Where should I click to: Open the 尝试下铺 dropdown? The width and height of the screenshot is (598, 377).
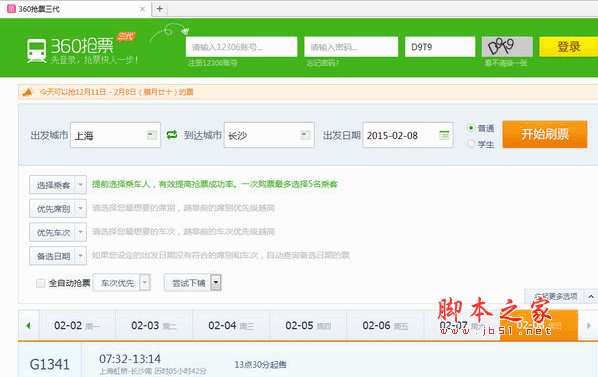[193, 283]
